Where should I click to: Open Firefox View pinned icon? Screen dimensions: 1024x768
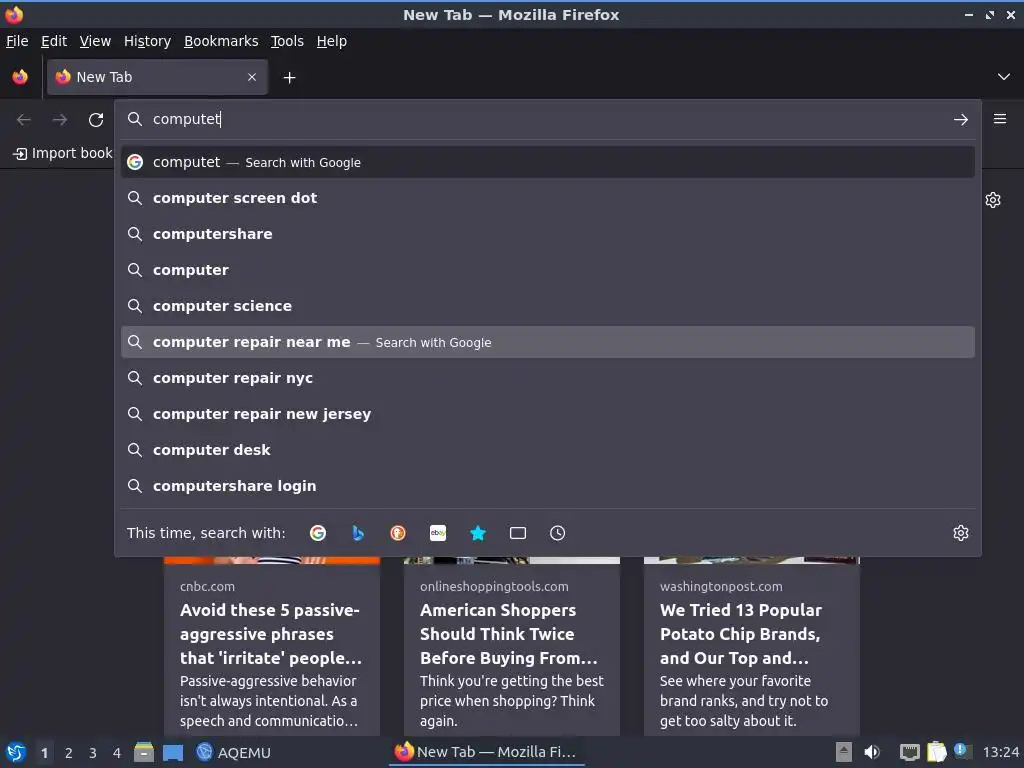tap(20, 77)
